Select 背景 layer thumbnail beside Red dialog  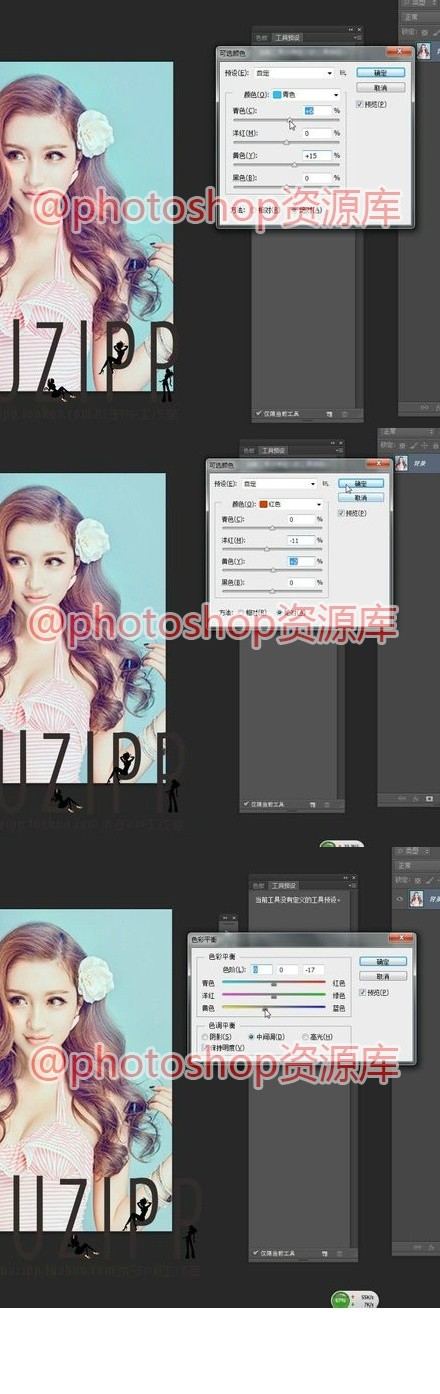(x=401, y=463)
